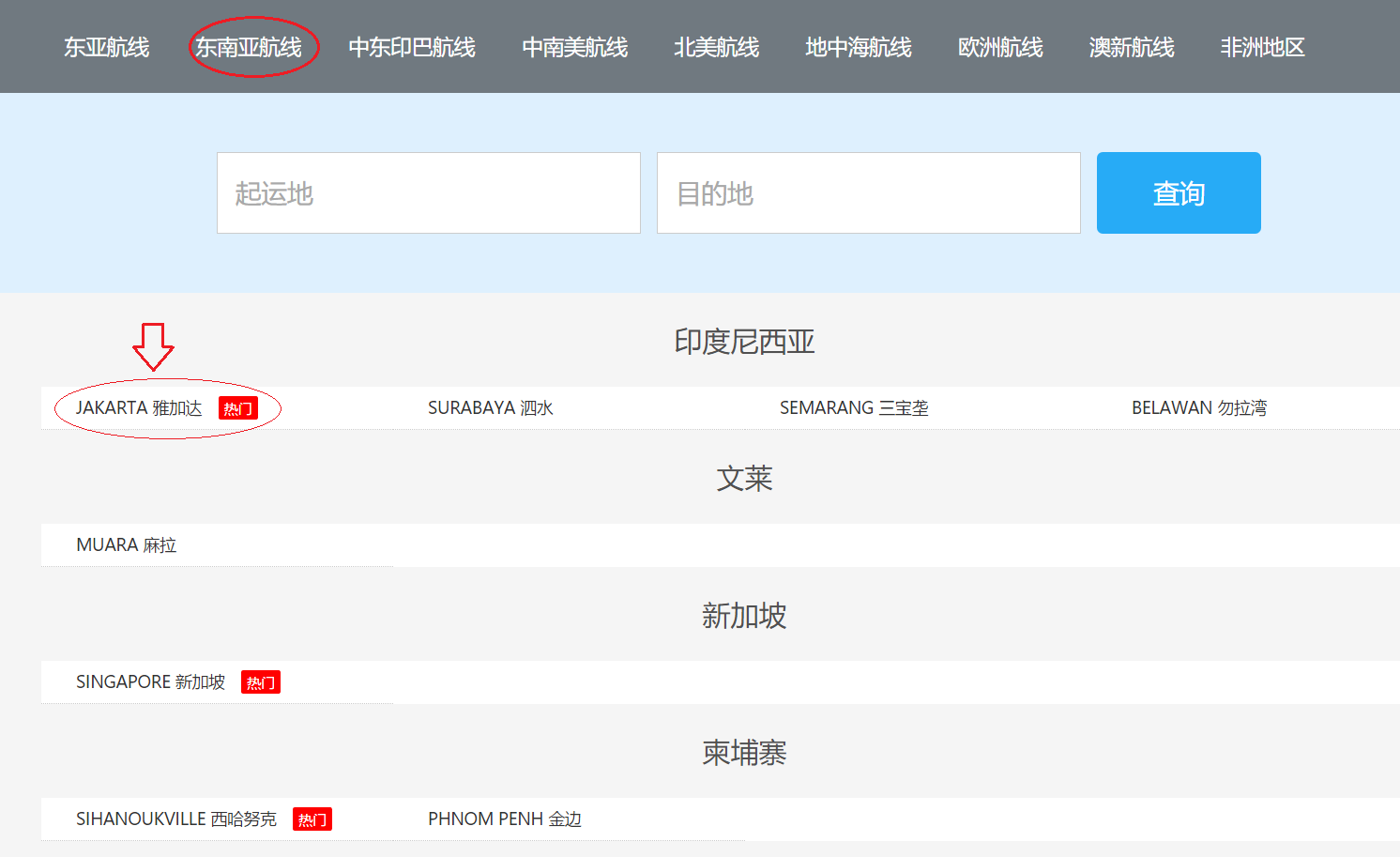Screen dimensions: 1400x857
Task: Open the 东亚航线 tab
Action: tap(107, 47)
